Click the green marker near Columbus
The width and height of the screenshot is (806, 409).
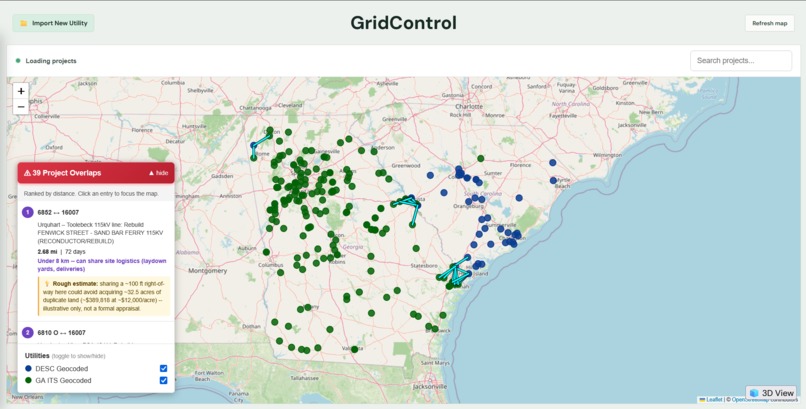(x=266, y=252)
